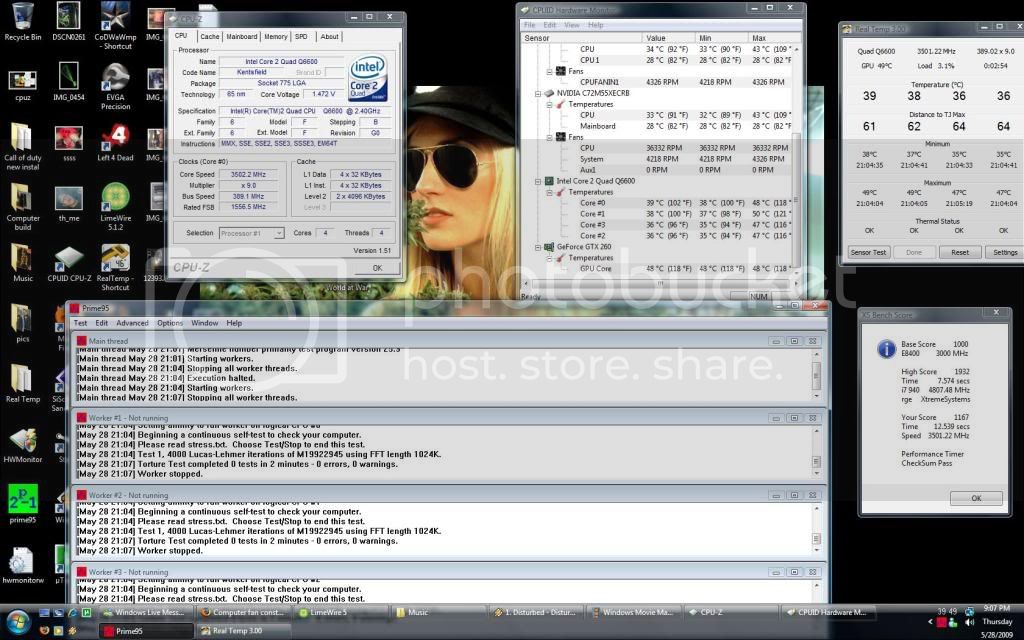Image resolution: width=1024 pixels, height=640 pixels.
Task: Open the RealTemp Shortcut desktop icon
Action: click(x=116, y=268)
